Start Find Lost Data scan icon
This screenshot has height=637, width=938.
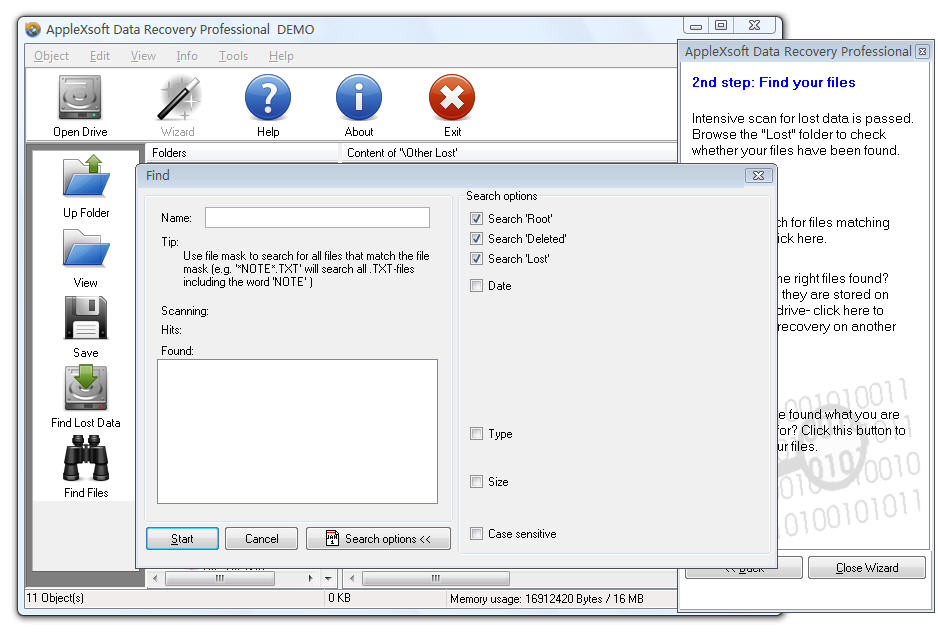click(86, 388)
